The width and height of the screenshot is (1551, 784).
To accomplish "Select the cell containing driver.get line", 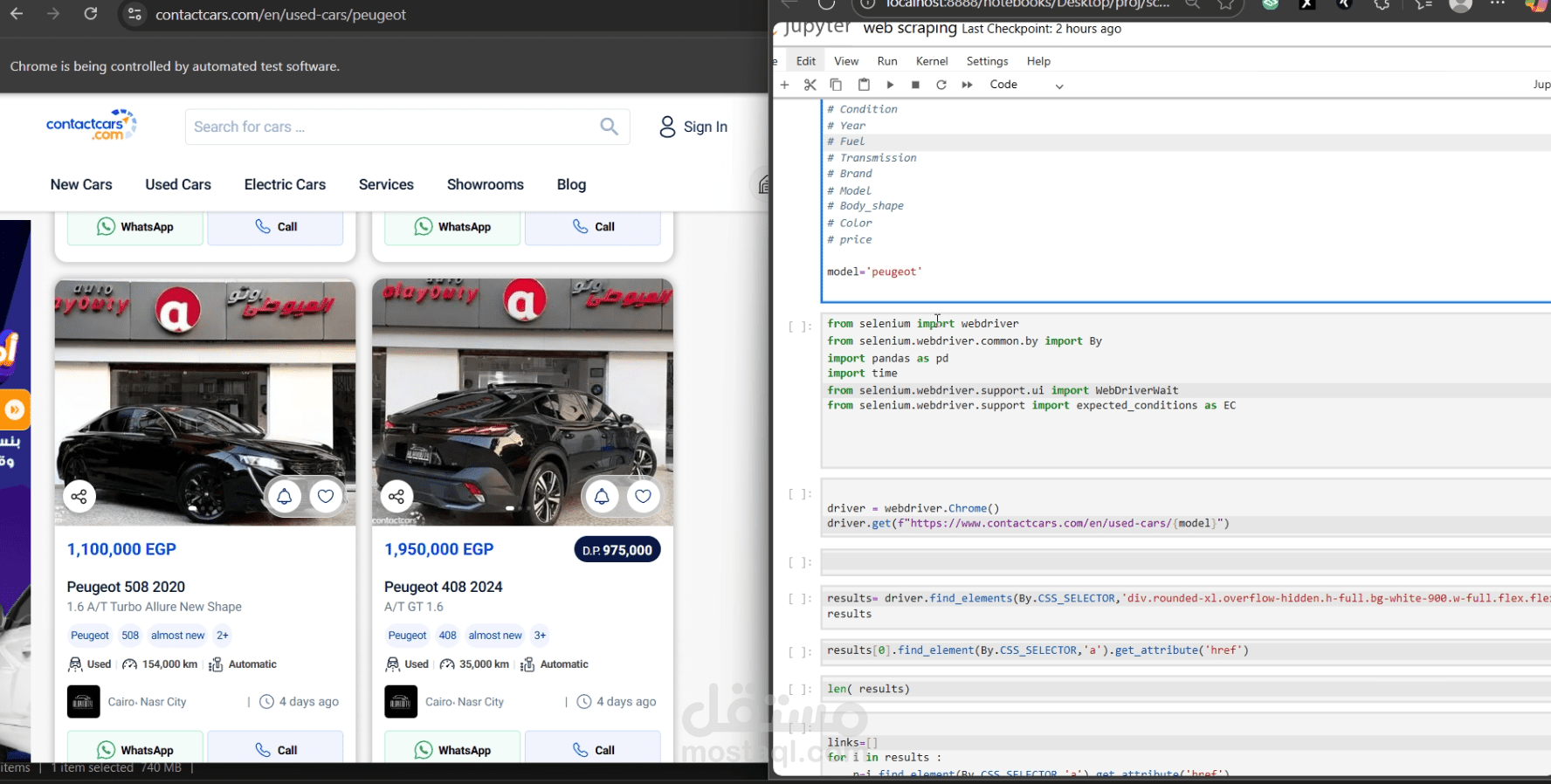I will pyautogui.click(x=1186, y=508).
